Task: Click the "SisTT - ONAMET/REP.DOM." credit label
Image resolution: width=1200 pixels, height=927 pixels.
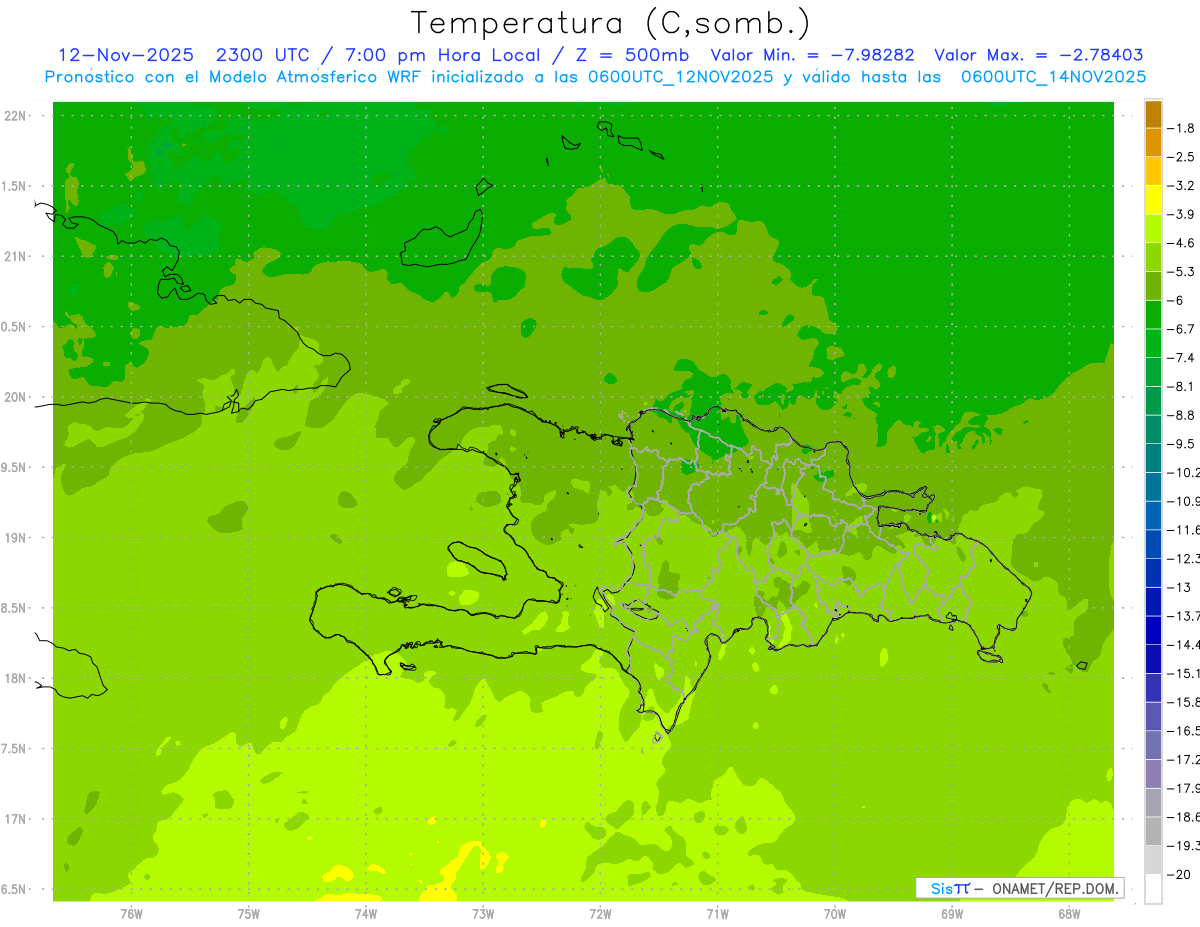Action: (x=1018, y=888)
